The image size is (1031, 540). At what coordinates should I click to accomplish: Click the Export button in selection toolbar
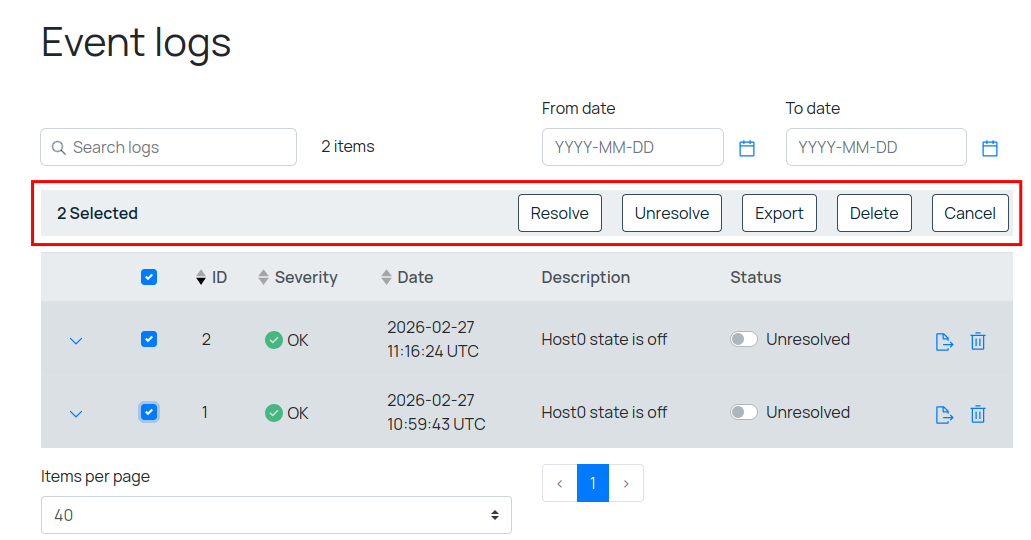[779, 213]
